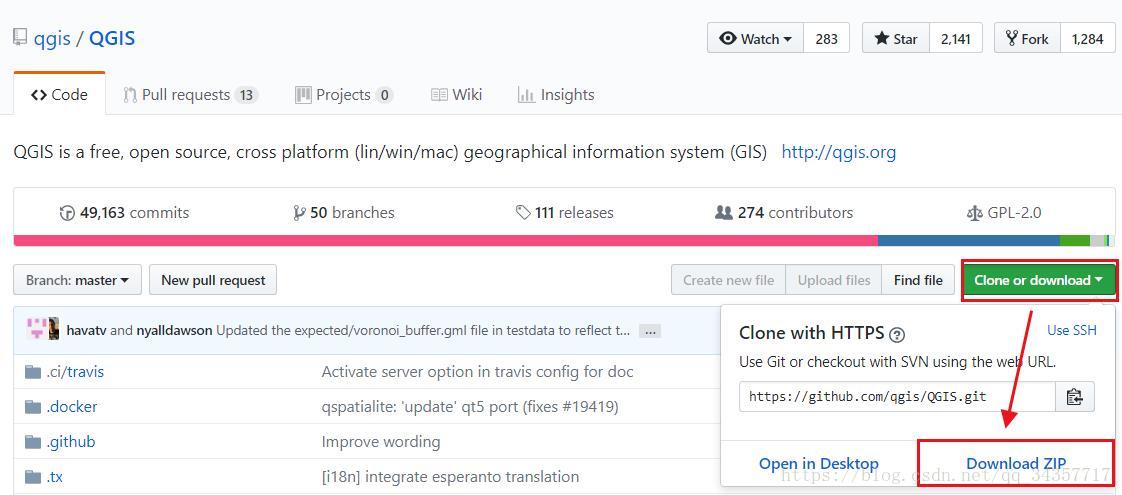
Task: Open the Branch: master dropdown
Action: [77, 280]
